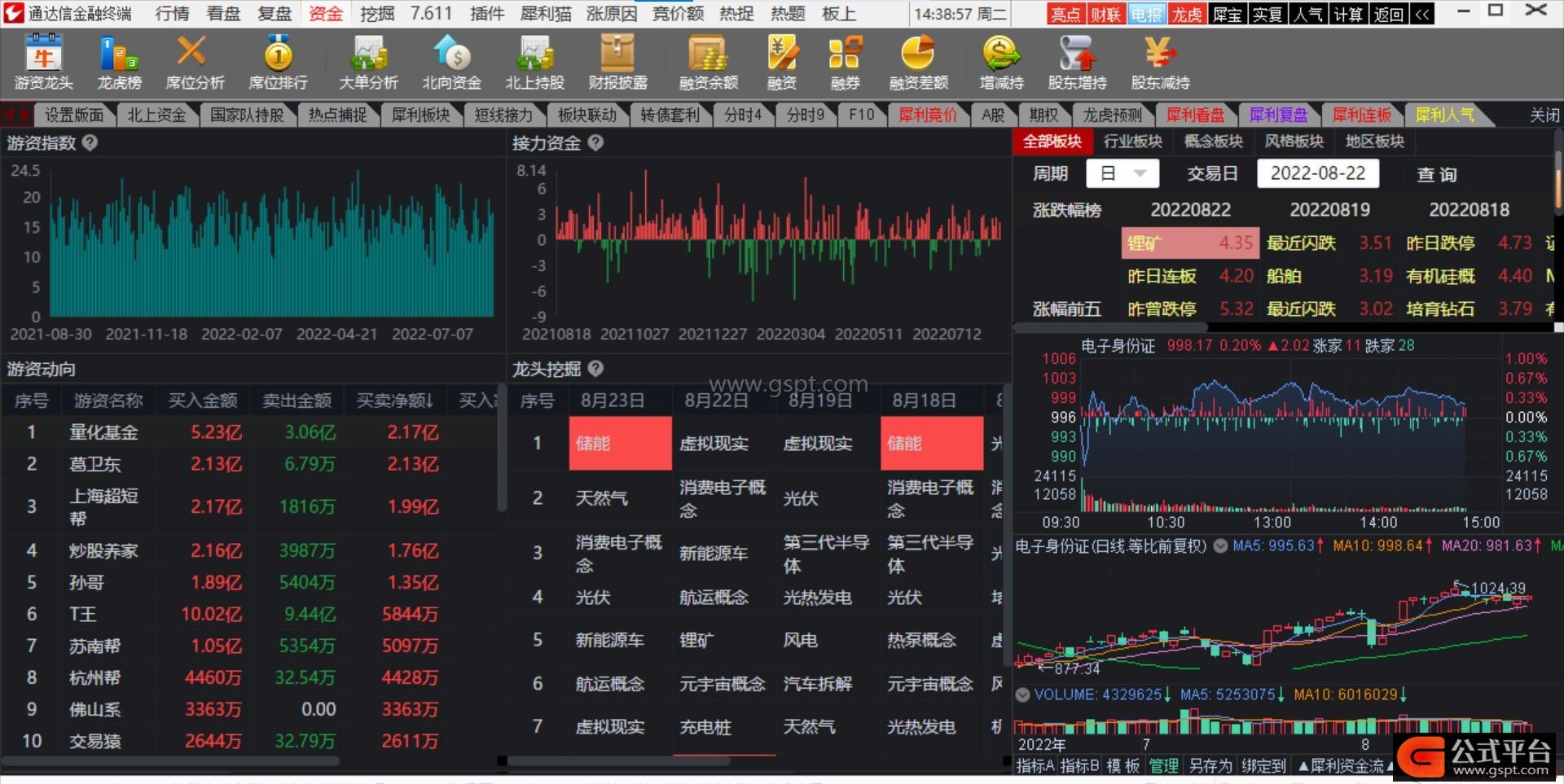This screenshot has width=1564, height=784.
Task: Click the 游资动向 table horizontal scrollbar
Action: pos(171,761)
